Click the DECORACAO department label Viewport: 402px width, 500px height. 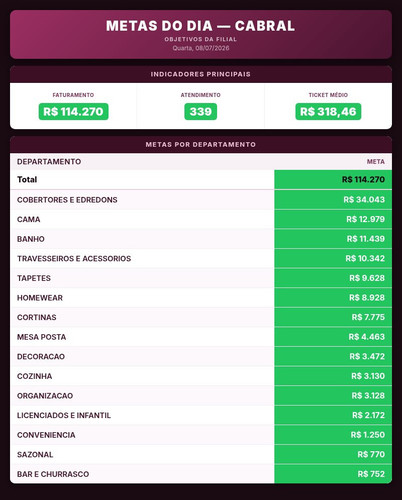(41, 357)
